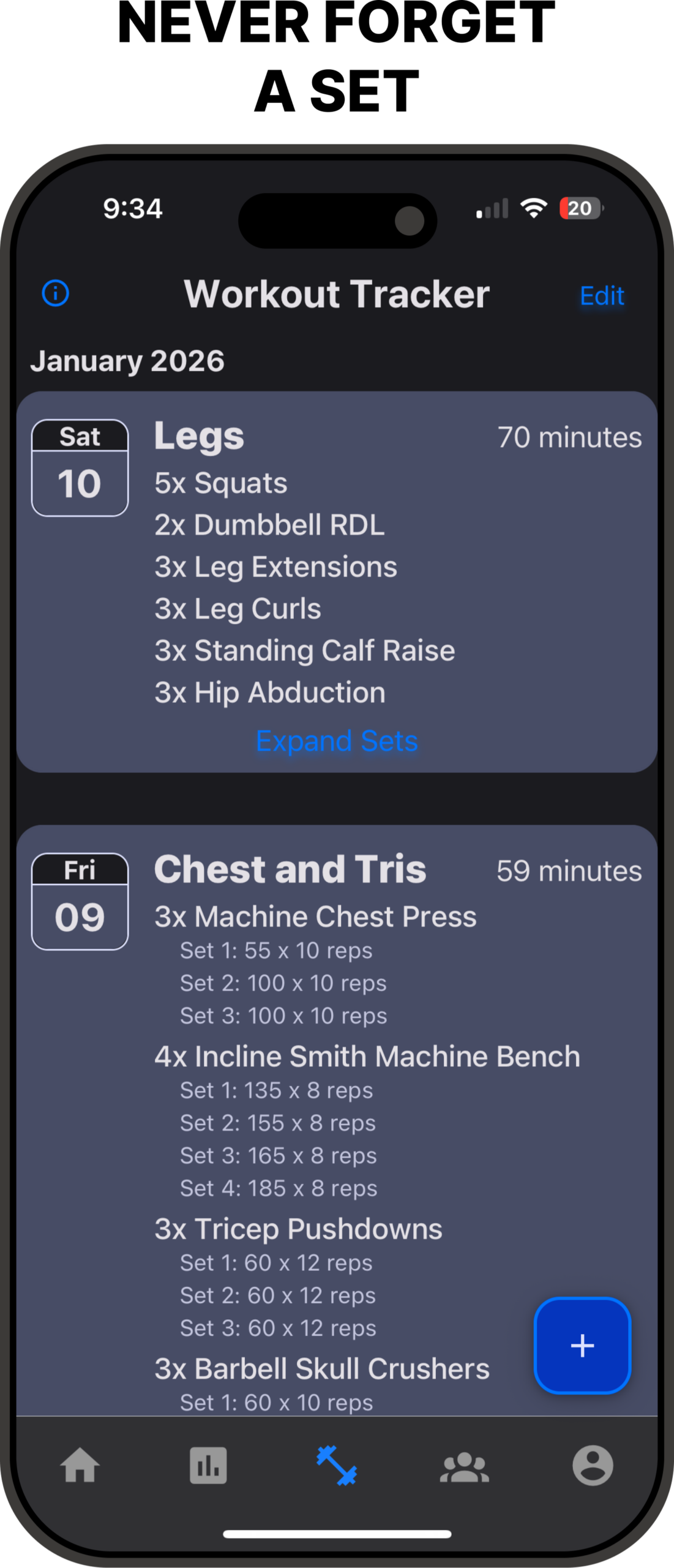Select the dumbbell workouts tab
This screenshot has width=674, height=1568.
coord(337,1465)
